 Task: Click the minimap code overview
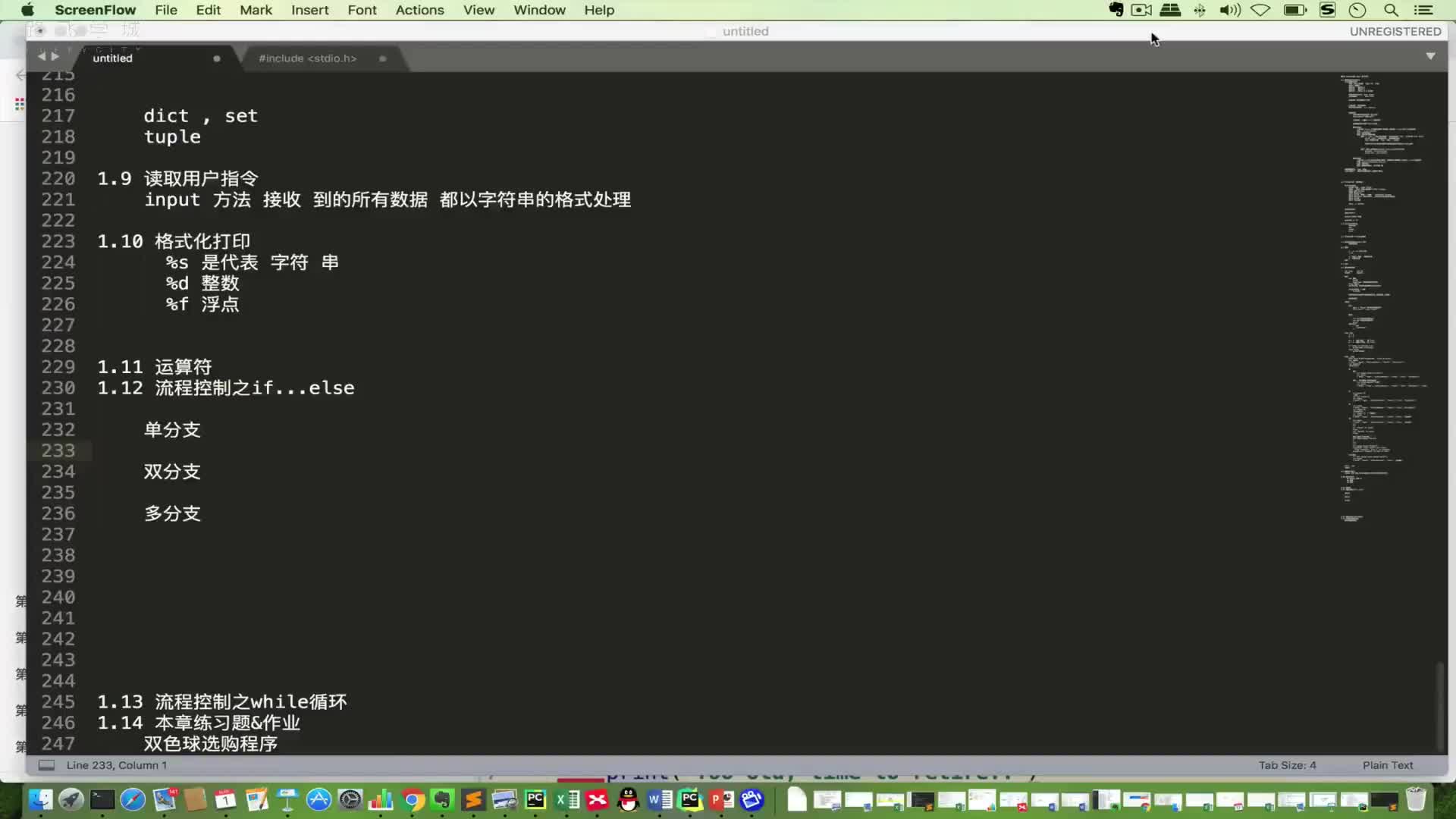pyautogui.click(x=1384, y=298)
